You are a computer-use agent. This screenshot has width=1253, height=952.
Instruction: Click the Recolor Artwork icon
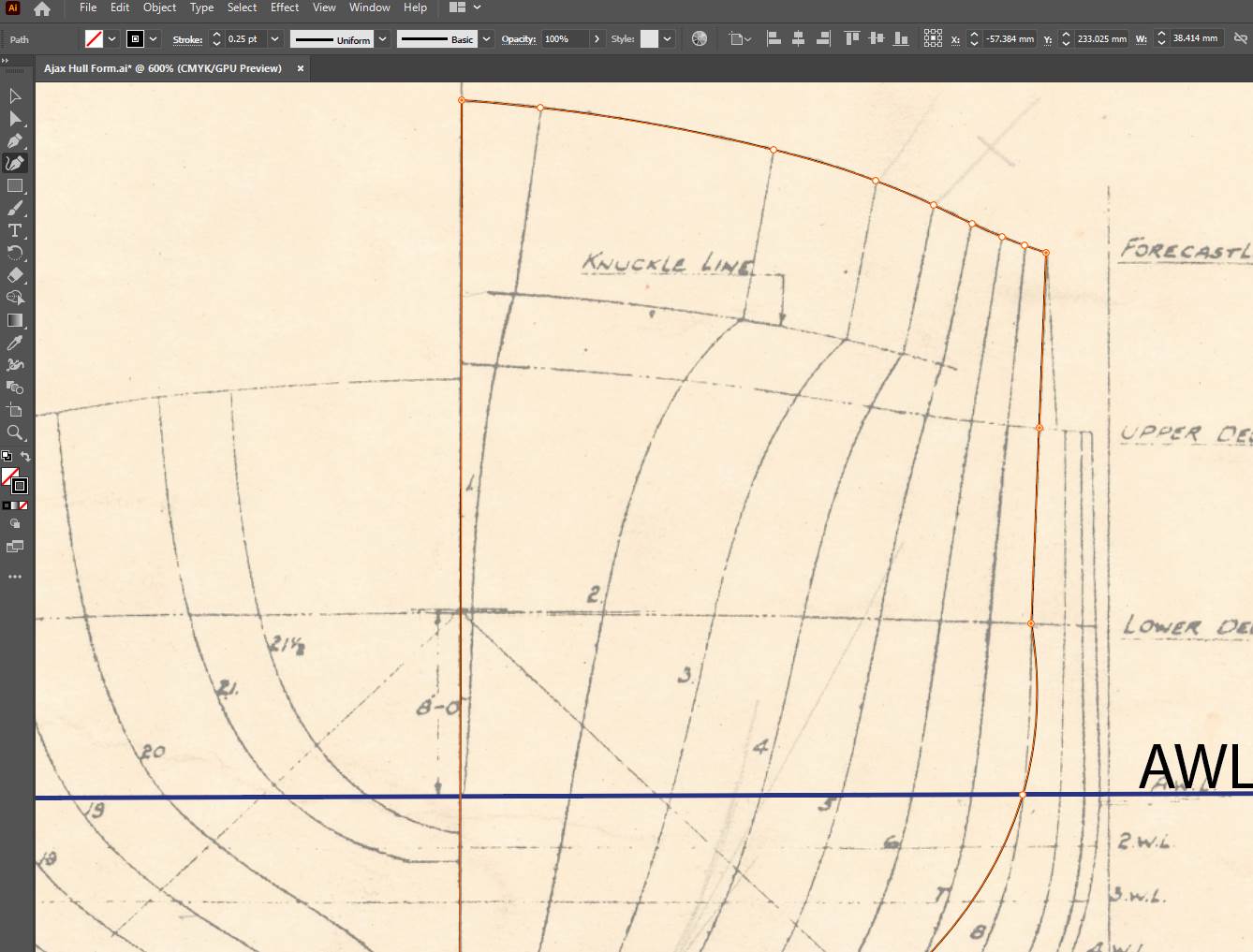pyautogui.click(x=700, y=39)
